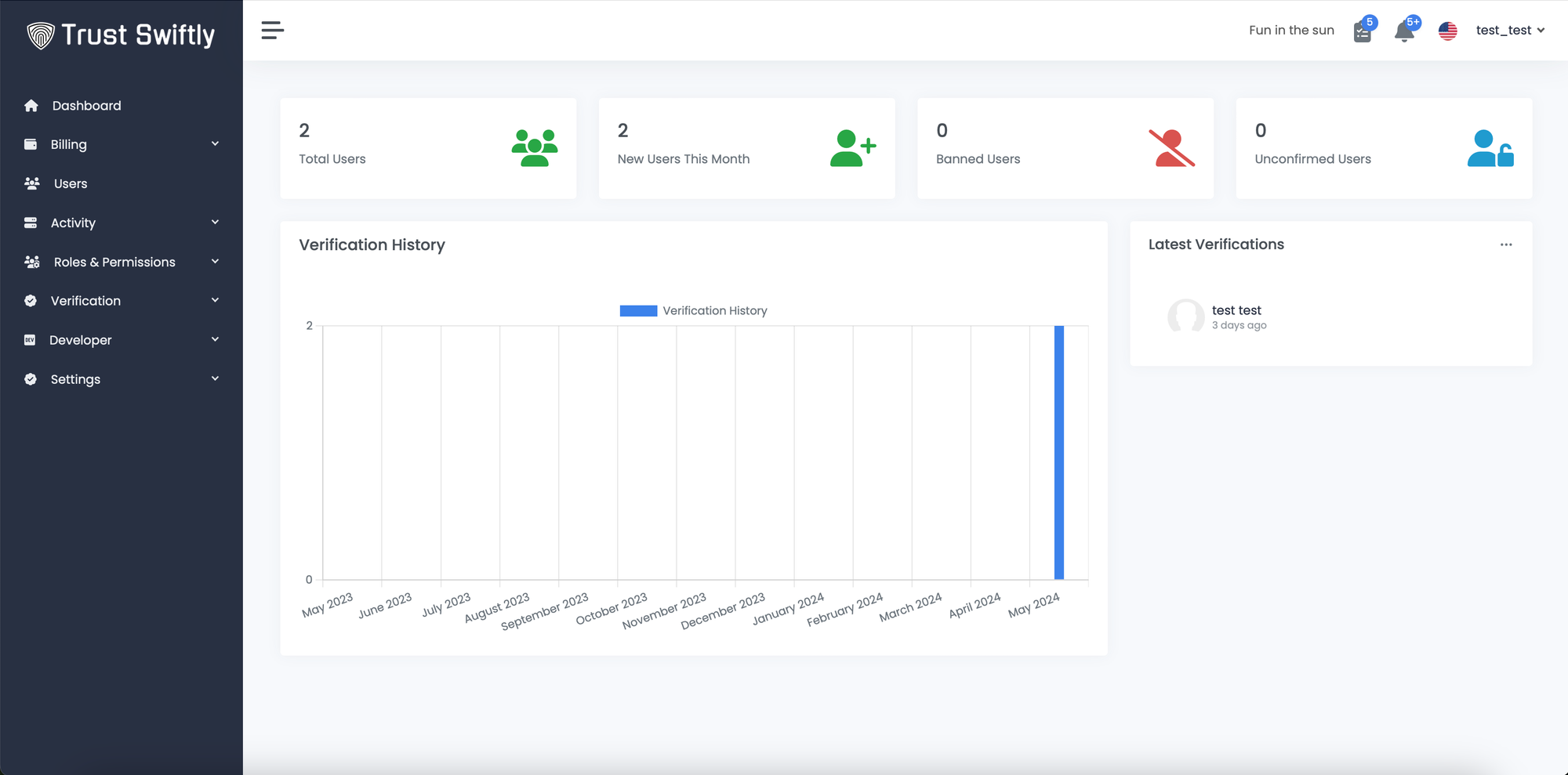The height and width of the screenshot is (775, 1568).
Task: Click the New Users plus icon
Action: (x=852, y=148)
